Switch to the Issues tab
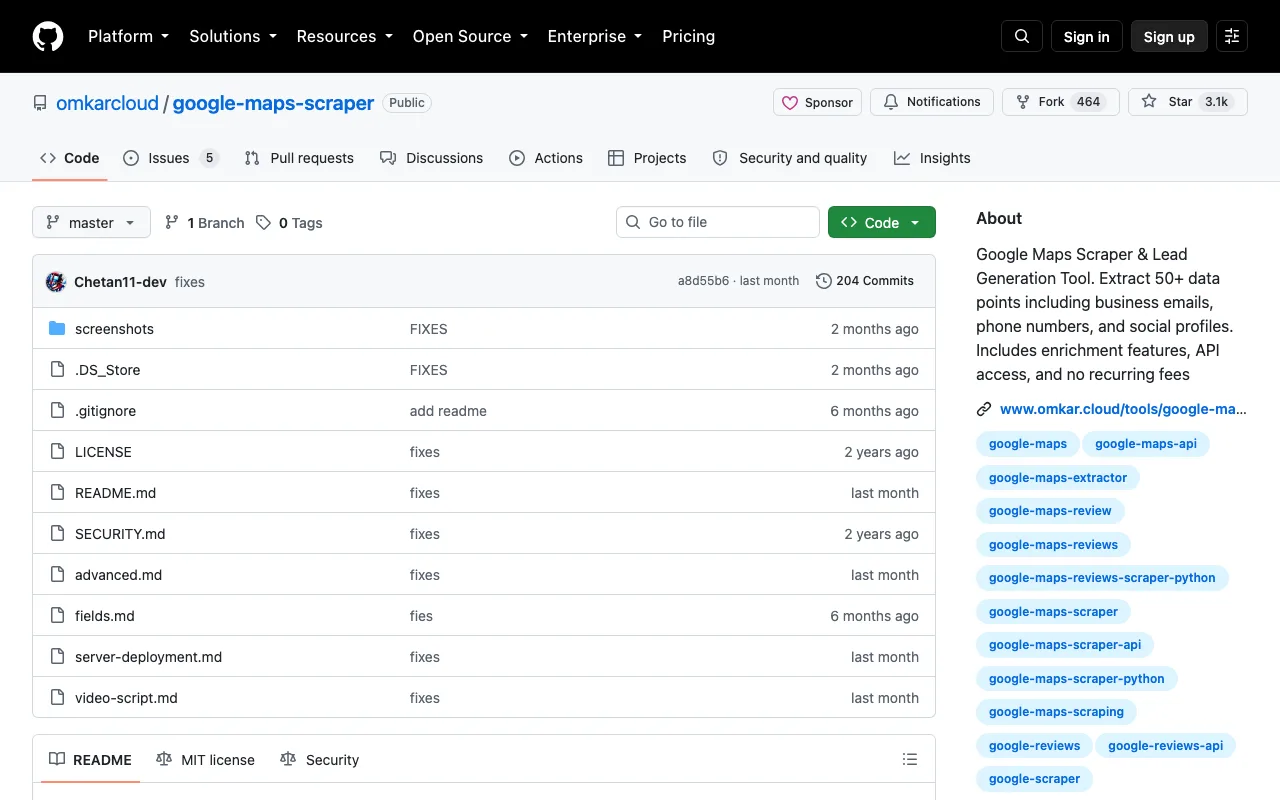This screenshot has height=800, width=1280. pyautogui.click(x=170, y=158)
